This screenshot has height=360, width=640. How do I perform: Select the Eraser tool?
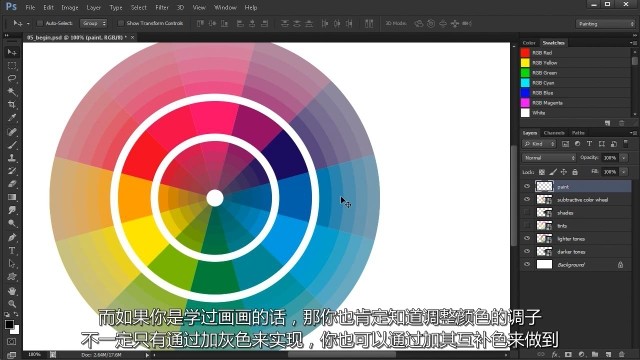12,184
